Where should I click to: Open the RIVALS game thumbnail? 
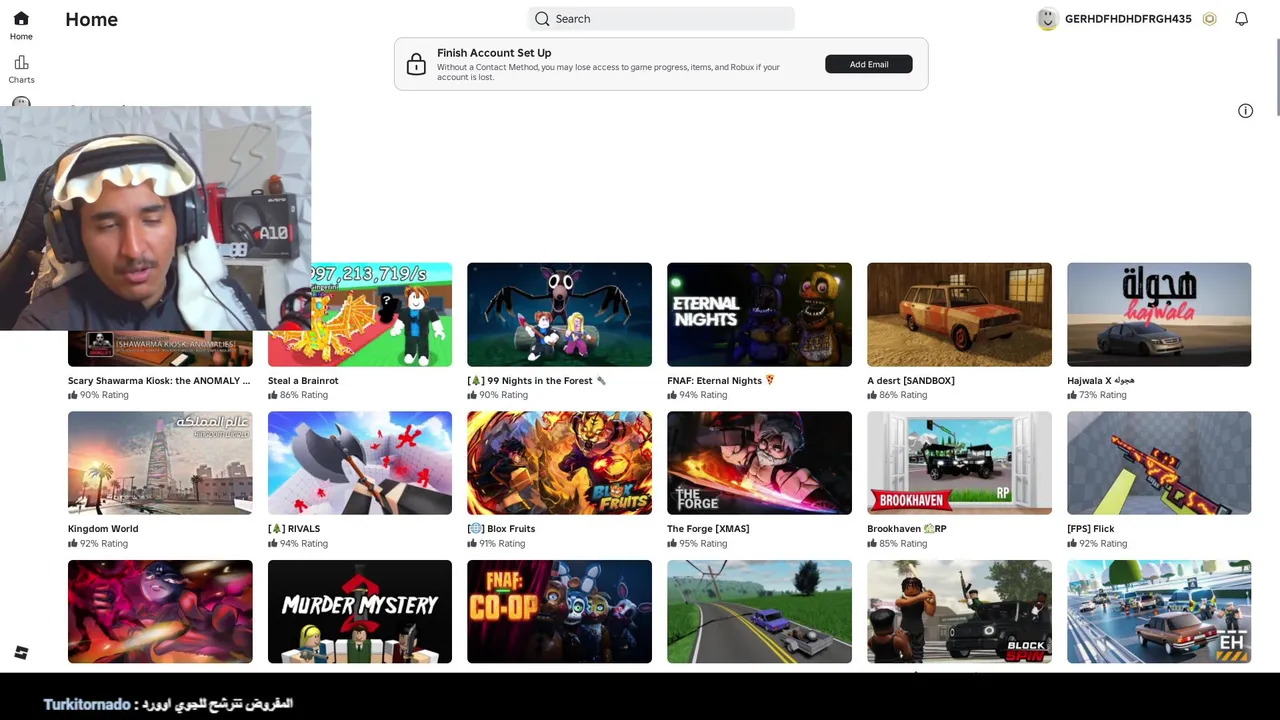click(360, 463)
